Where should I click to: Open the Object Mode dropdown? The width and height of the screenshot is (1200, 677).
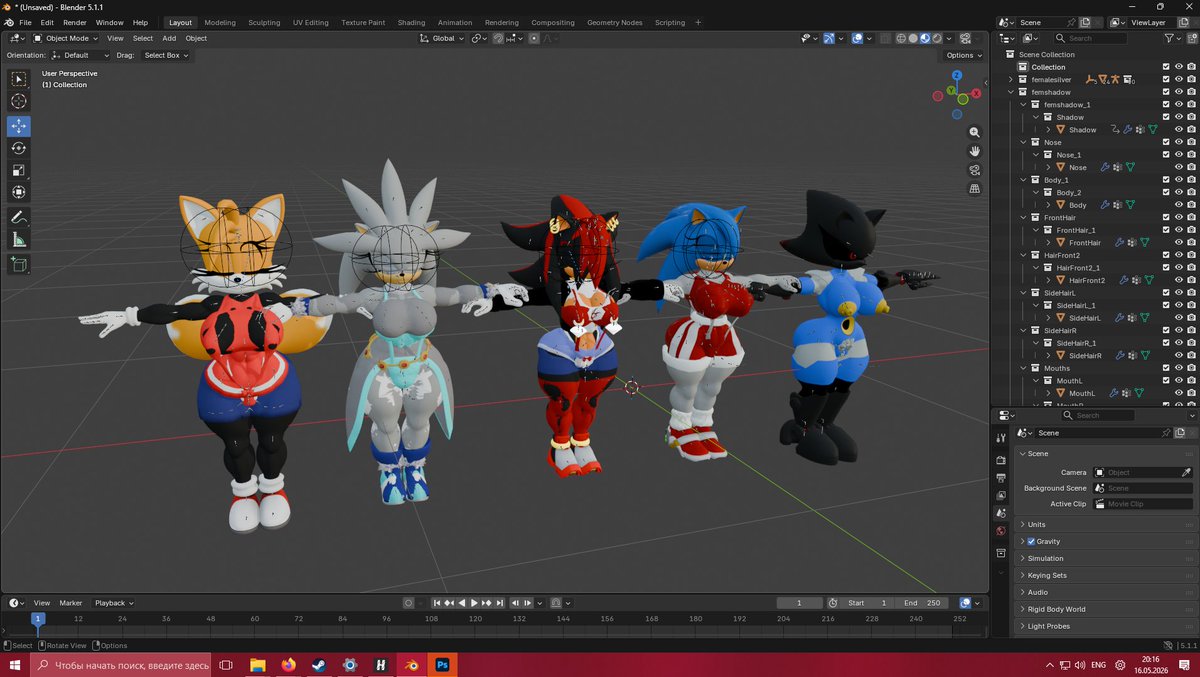pos(66,38)
